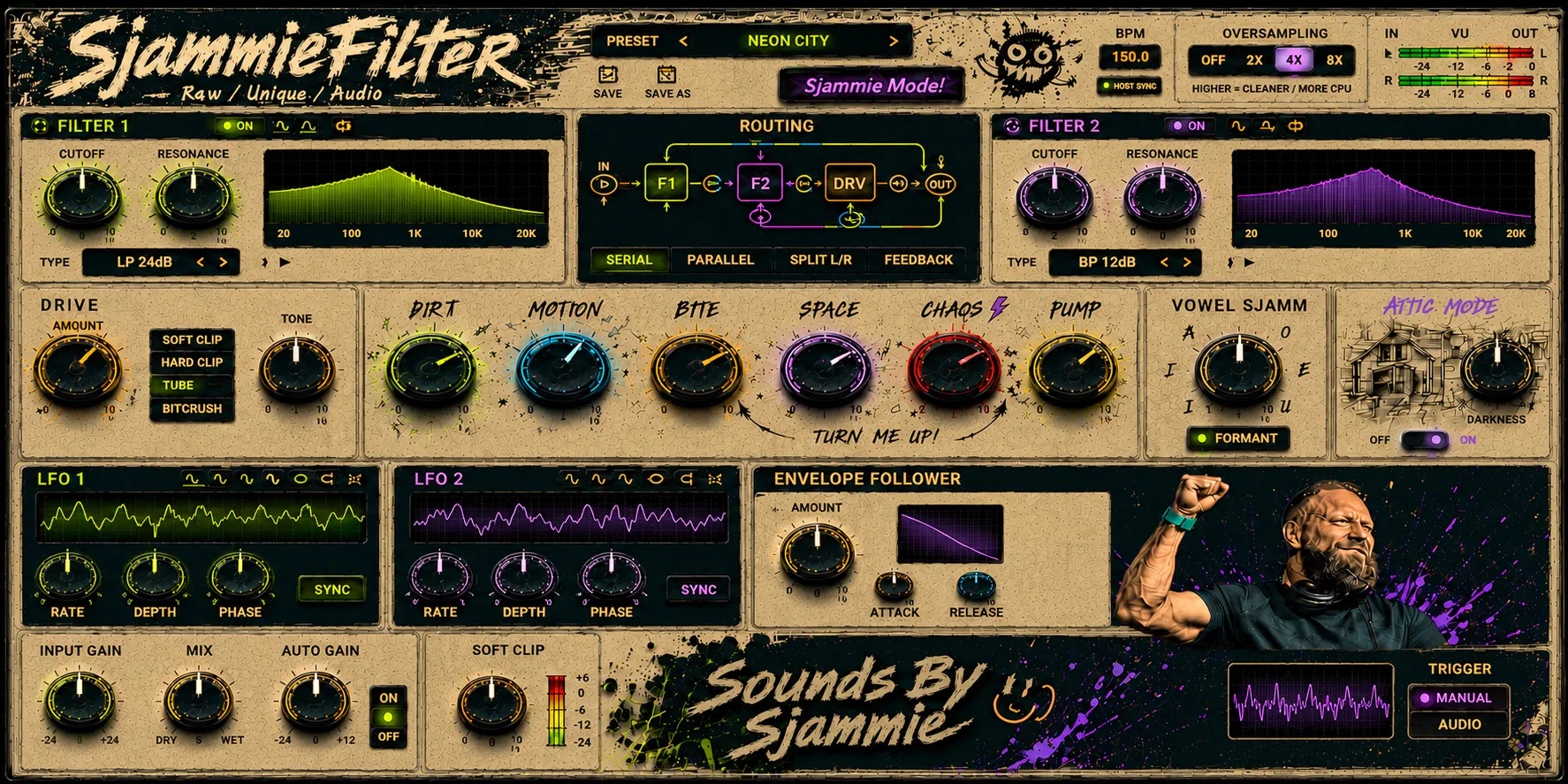Click the Sjammie Mode! button
Screen dimensions: 1568x784
tap(873, 86)
